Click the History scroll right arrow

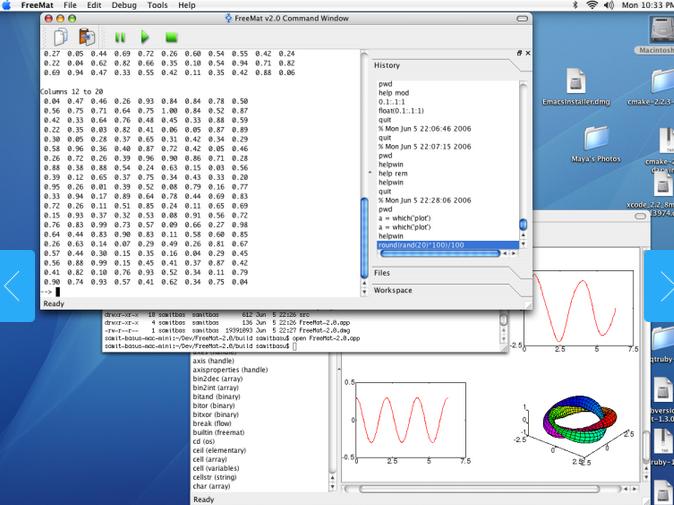click(x=514, y=254)
